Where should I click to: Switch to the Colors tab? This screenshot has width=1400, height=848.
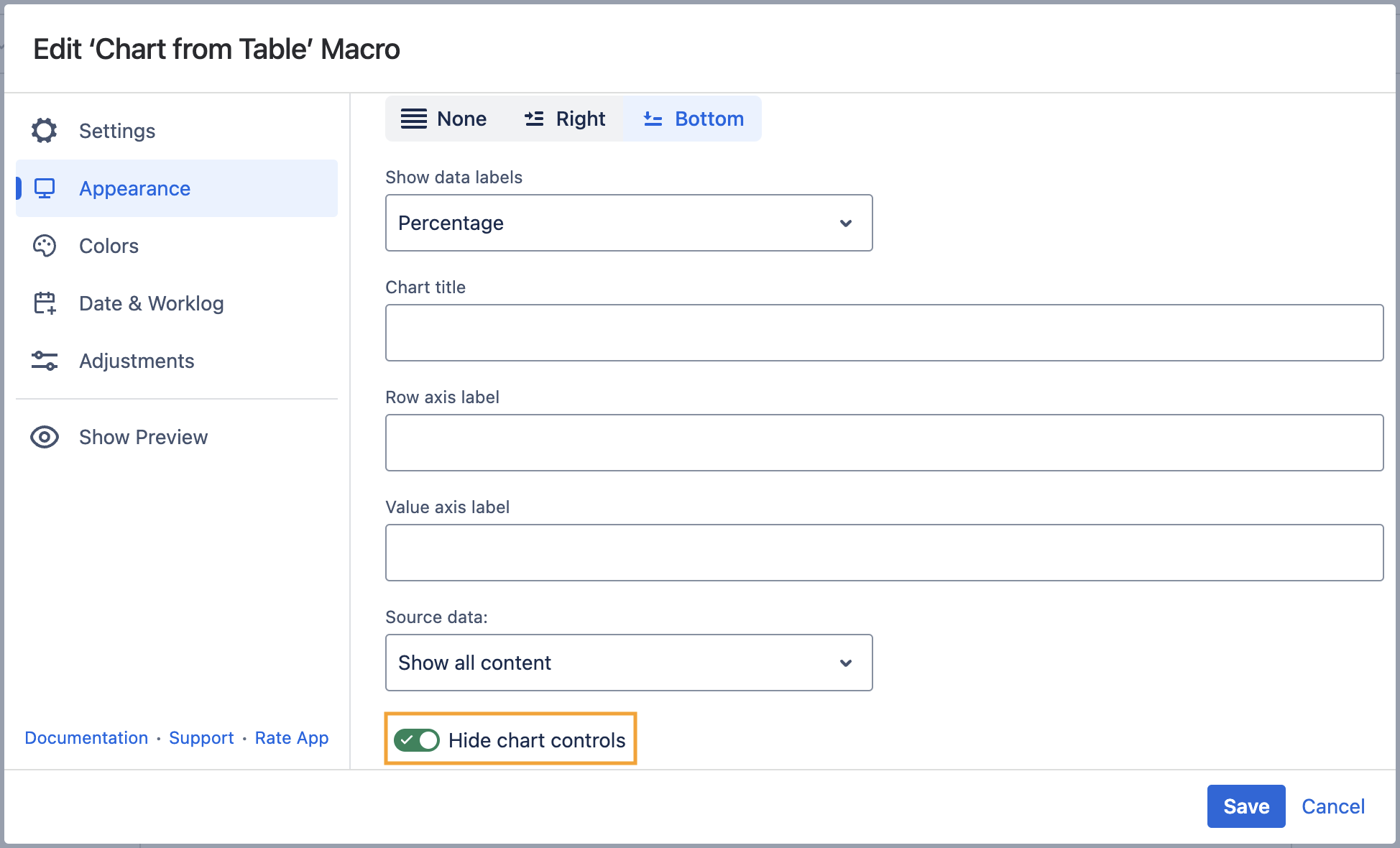tap(109, 246)
